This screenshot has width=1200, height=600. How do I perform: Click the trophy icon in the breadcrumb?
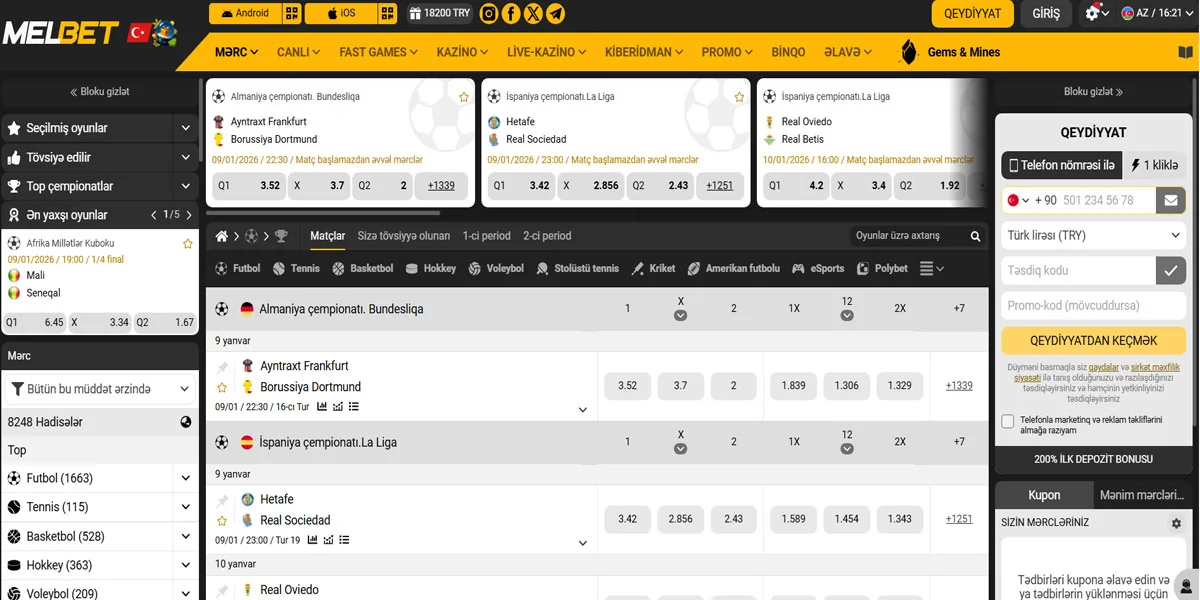[x=281, y=236]
